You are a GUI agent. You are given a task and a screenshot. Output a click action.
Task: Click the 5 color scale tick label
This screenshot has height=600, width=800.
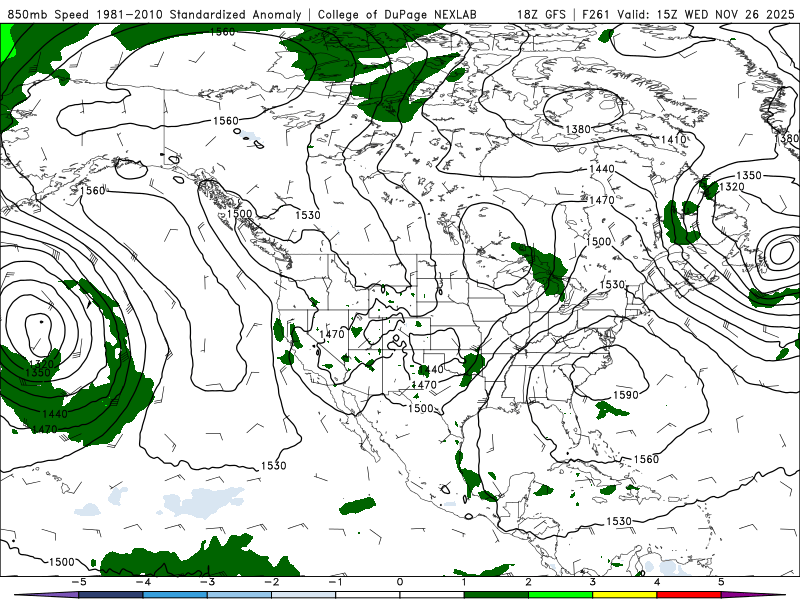721,582
